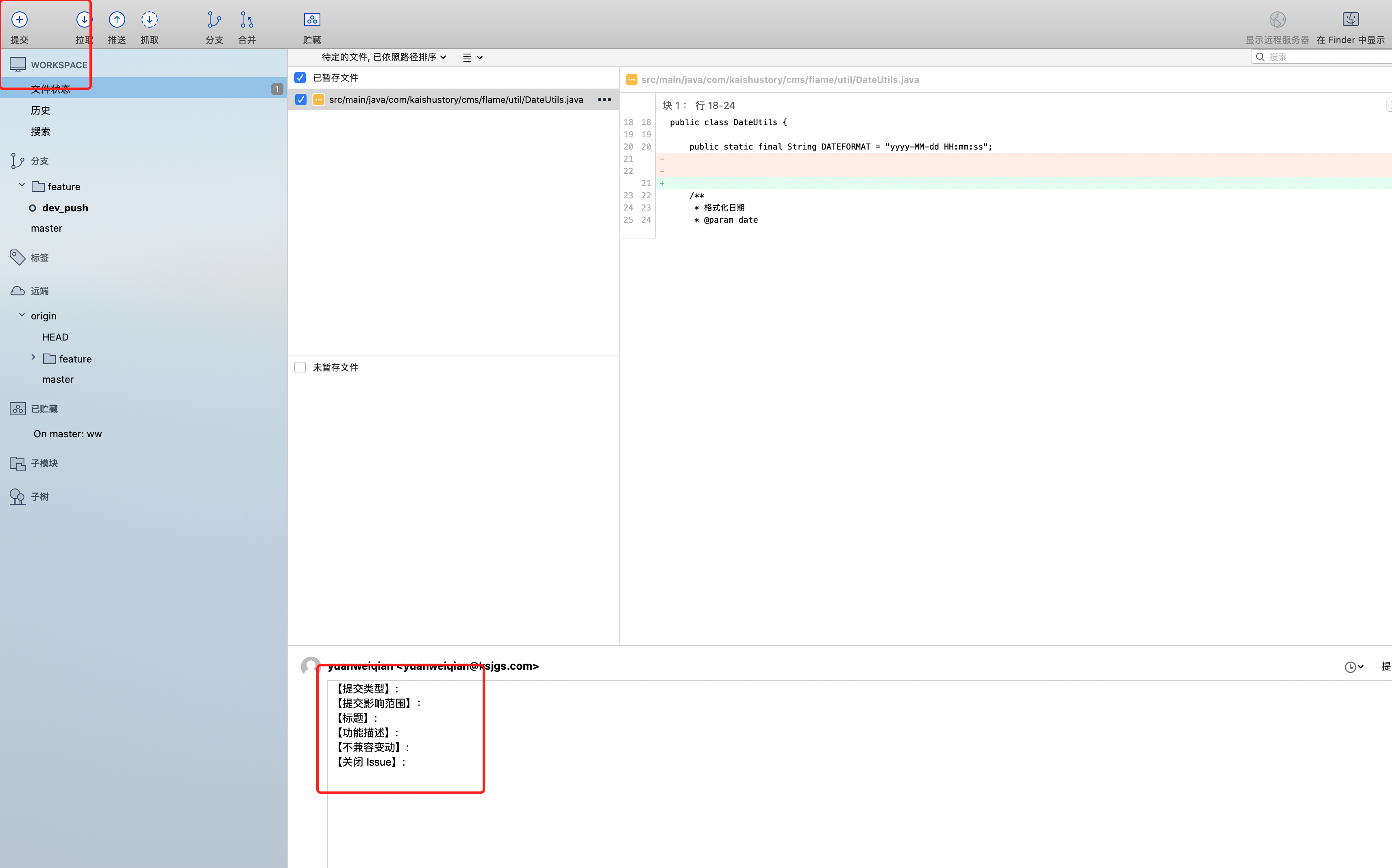
Task: Expand the origin feature folder
Action: (x=33, y=358)
